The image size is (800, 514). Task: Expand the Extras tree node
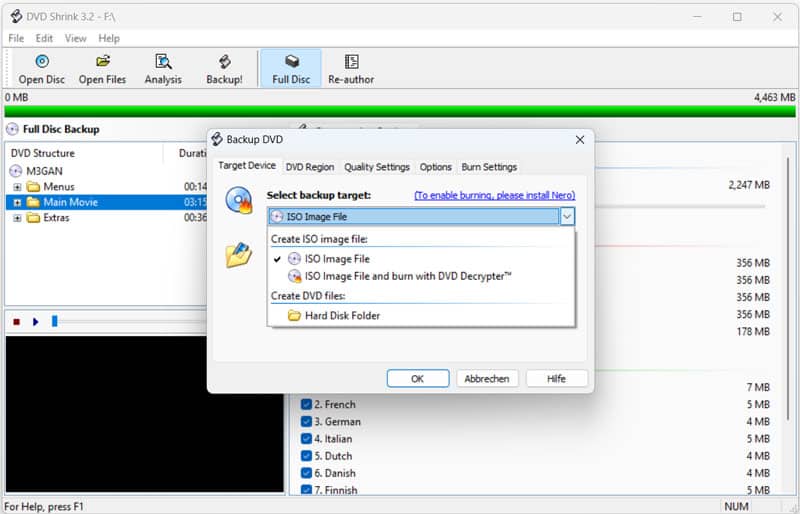[17, 218]
